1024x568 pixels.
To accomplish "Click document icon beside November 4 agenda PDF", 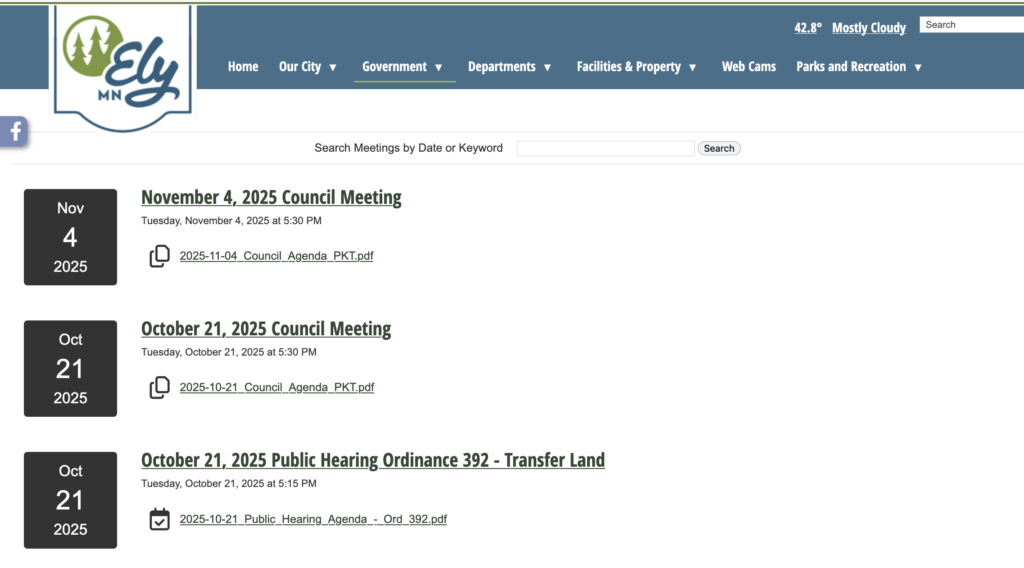I will 159,256.
